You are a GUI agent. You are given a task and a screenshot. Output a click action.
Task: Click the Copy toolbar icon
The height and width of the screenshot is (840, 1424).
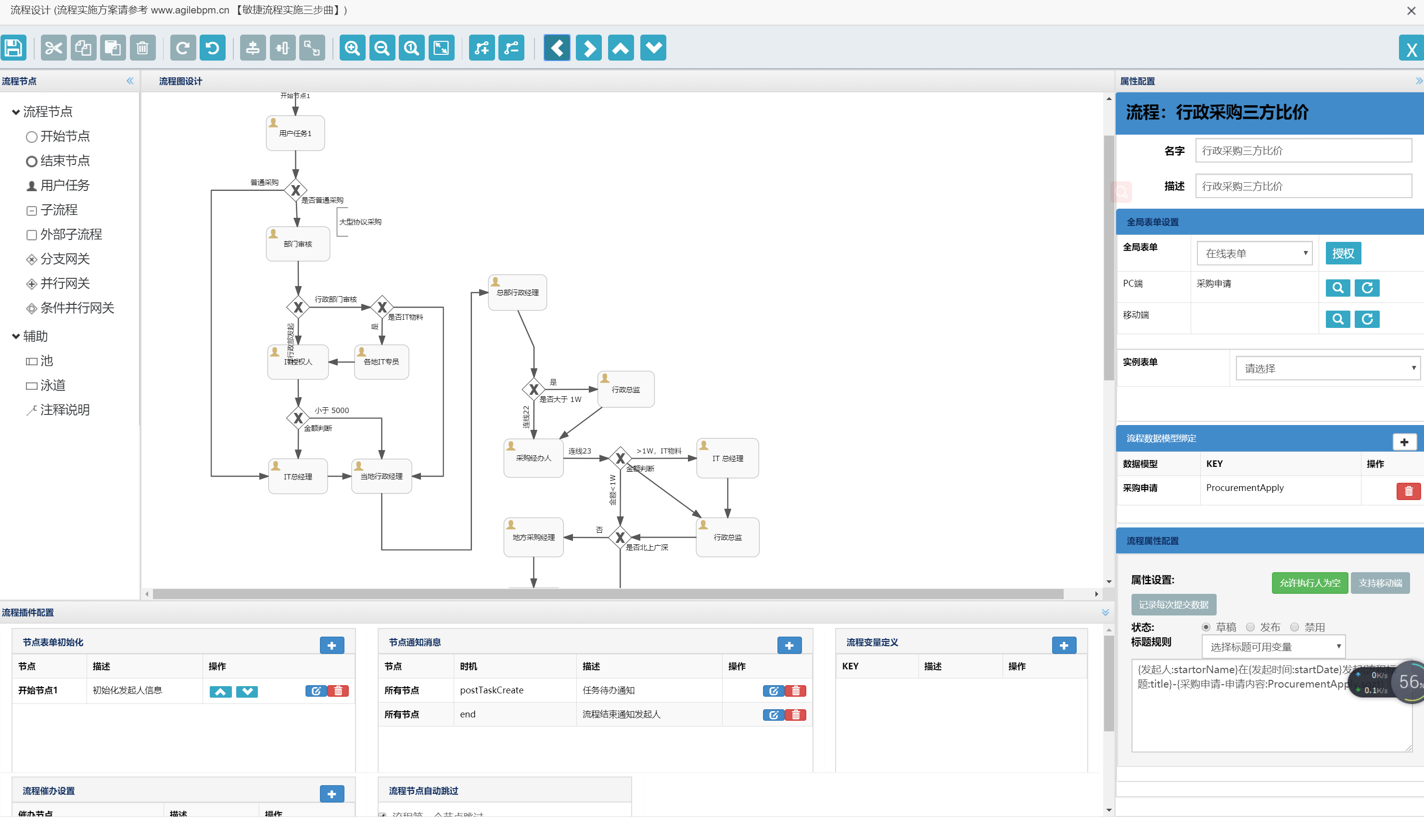[83, 48]
